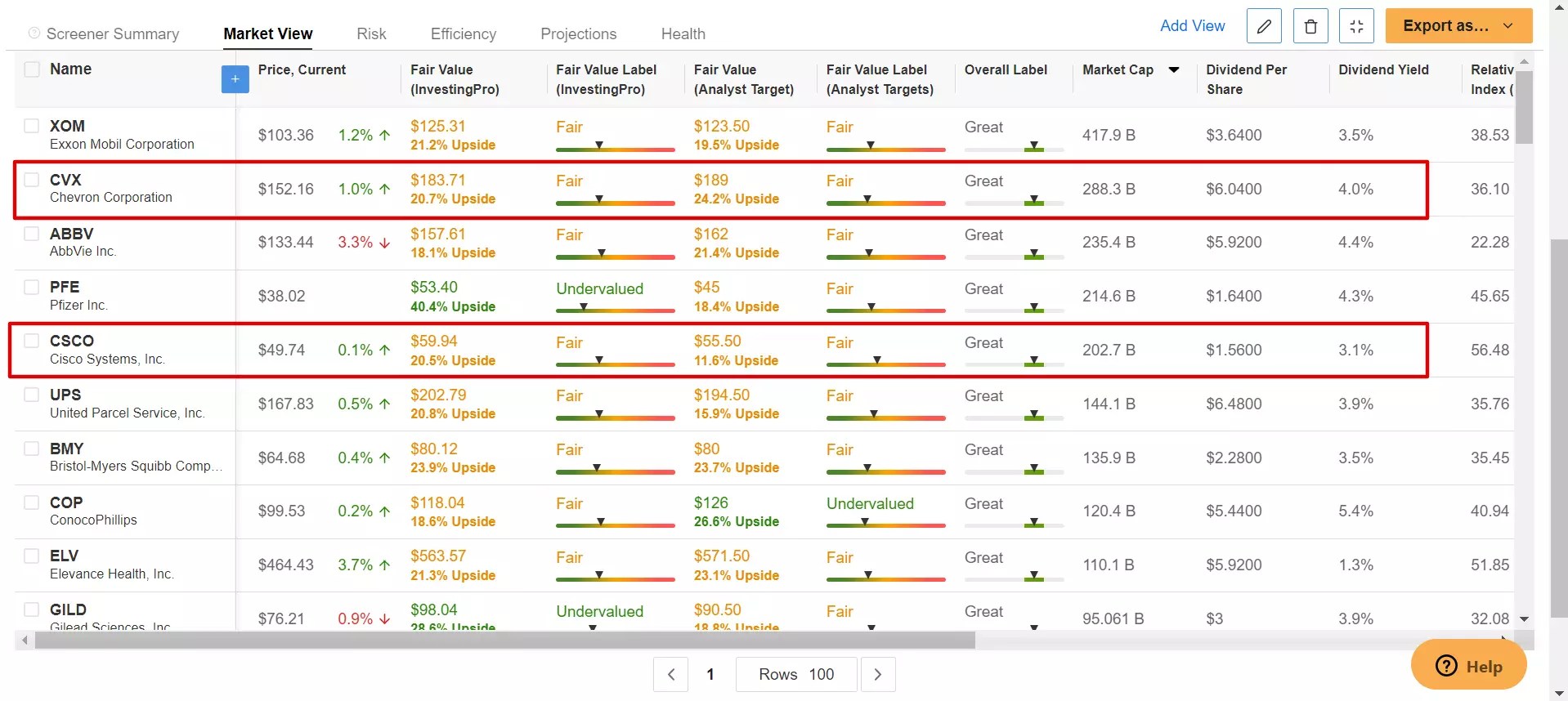The height and width of the screenshot is (701, 1568).
Task: Click UPS market cap 144.1 B
Action: pyautogui.click(x=1109, y=404)
